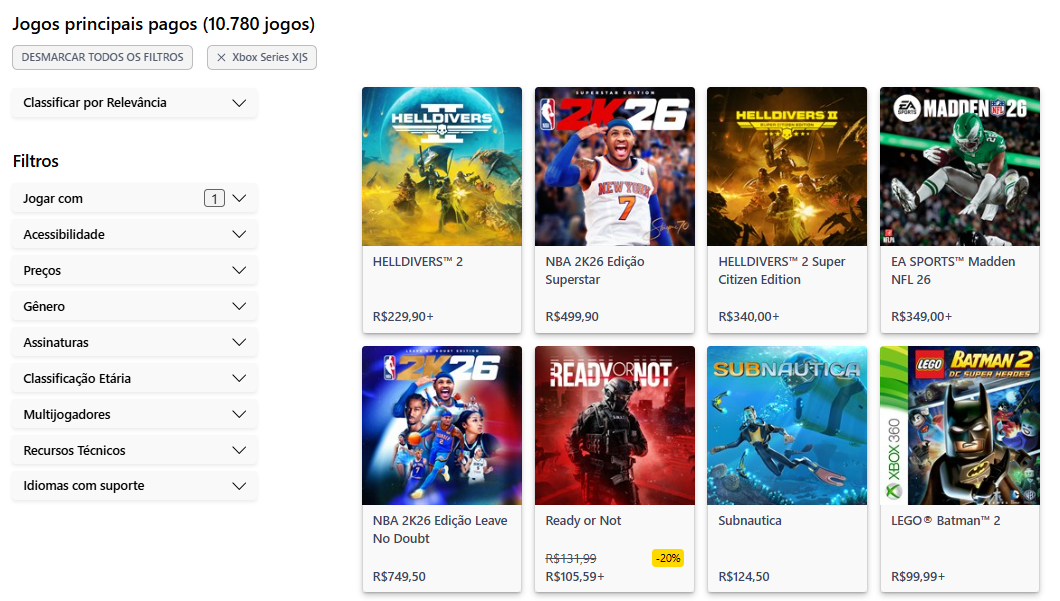This screenshot has height=601, width=1060.
Task: Expand the Recursos Técnicos filter
Action: point(135,450)
